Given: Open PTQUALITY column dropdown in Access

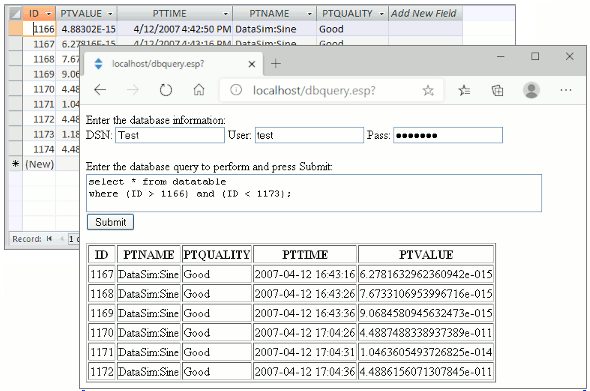Looking at the screenshot, I should pyautogui.click(x=382, y=14).
